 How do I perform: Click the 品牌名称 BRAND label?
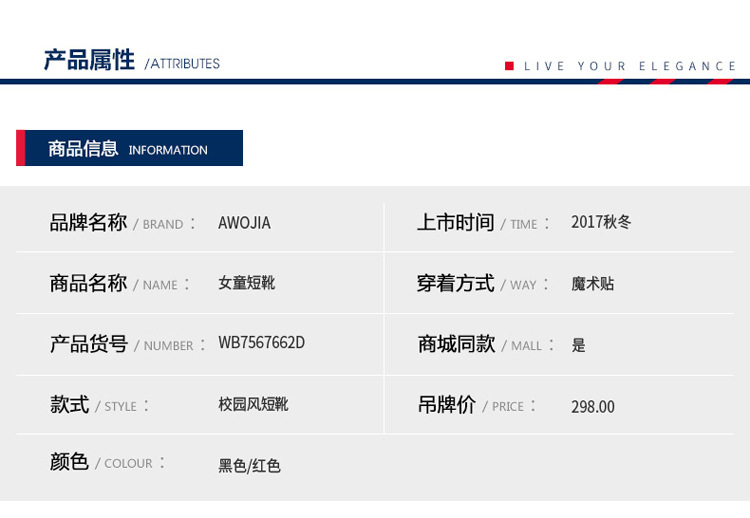pyautogui.click(x=116, y=223)
